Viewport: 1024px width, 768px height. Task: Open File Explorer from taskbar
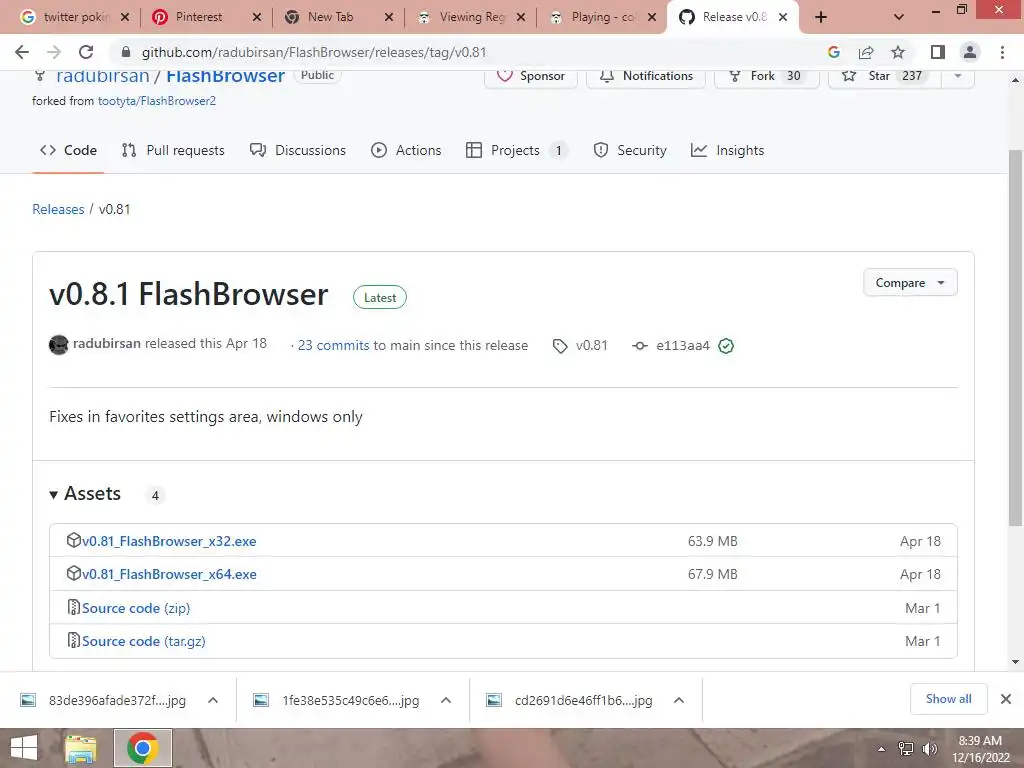point(81,749)
